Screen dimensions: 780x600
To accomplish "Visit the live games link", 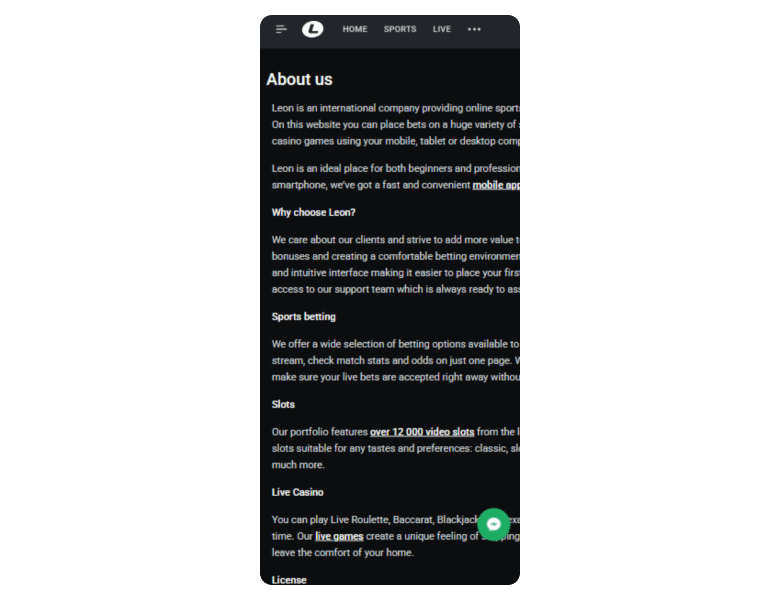I will coord(339,537).
